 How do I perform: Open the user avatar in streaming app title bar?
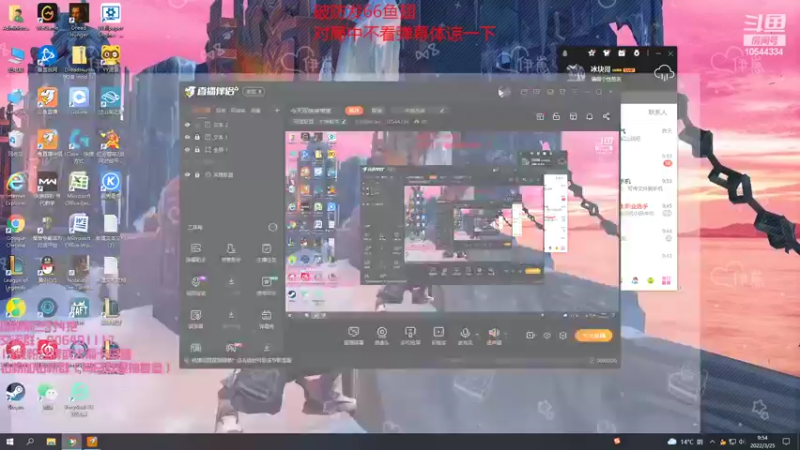click(x=504, y=92)
